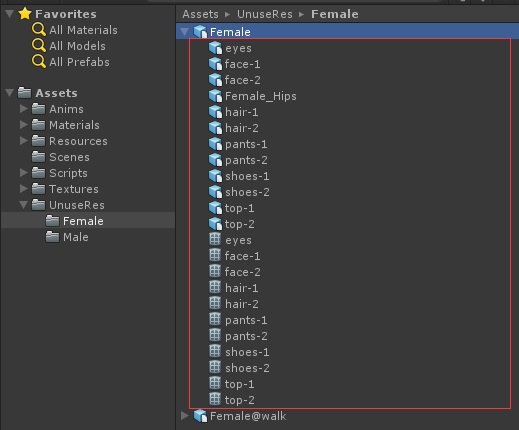Click the eyes mesh grid icon
The image size is (519, 430).
click(215, 239)
